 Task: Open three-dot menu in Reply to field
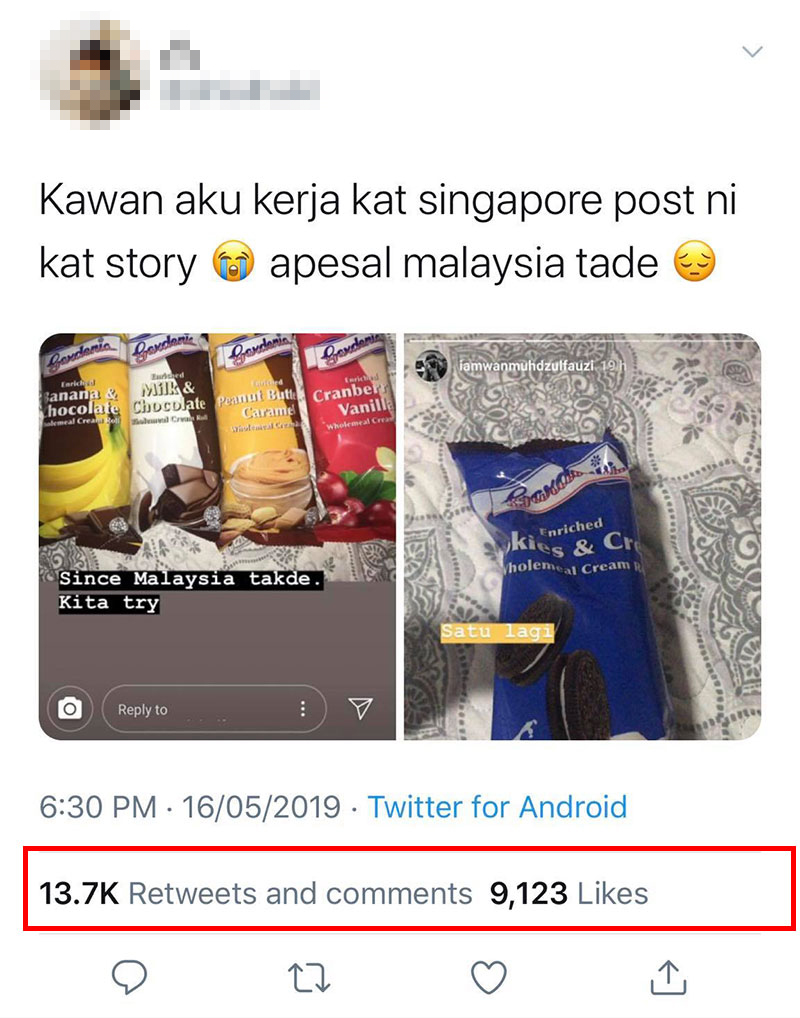[x=303, y=708]
